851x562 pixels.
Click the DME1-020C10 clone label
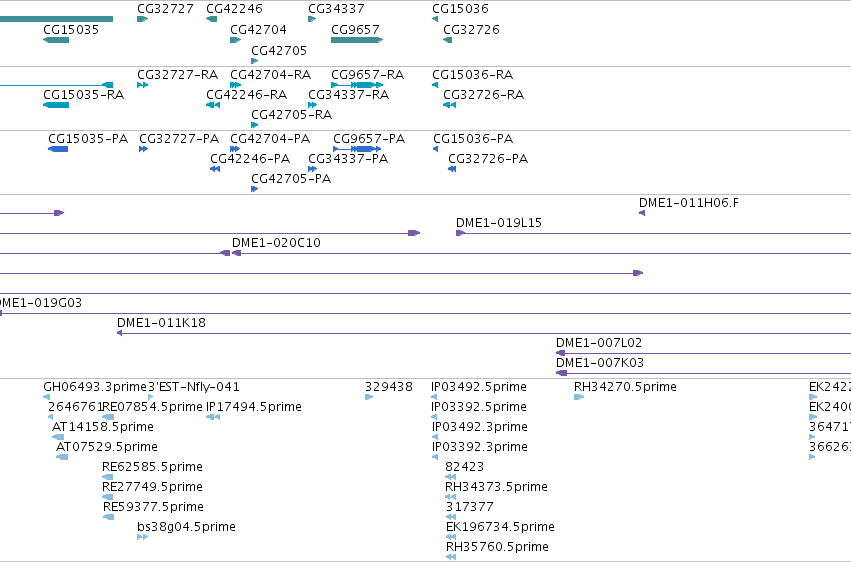click(276, 243)
